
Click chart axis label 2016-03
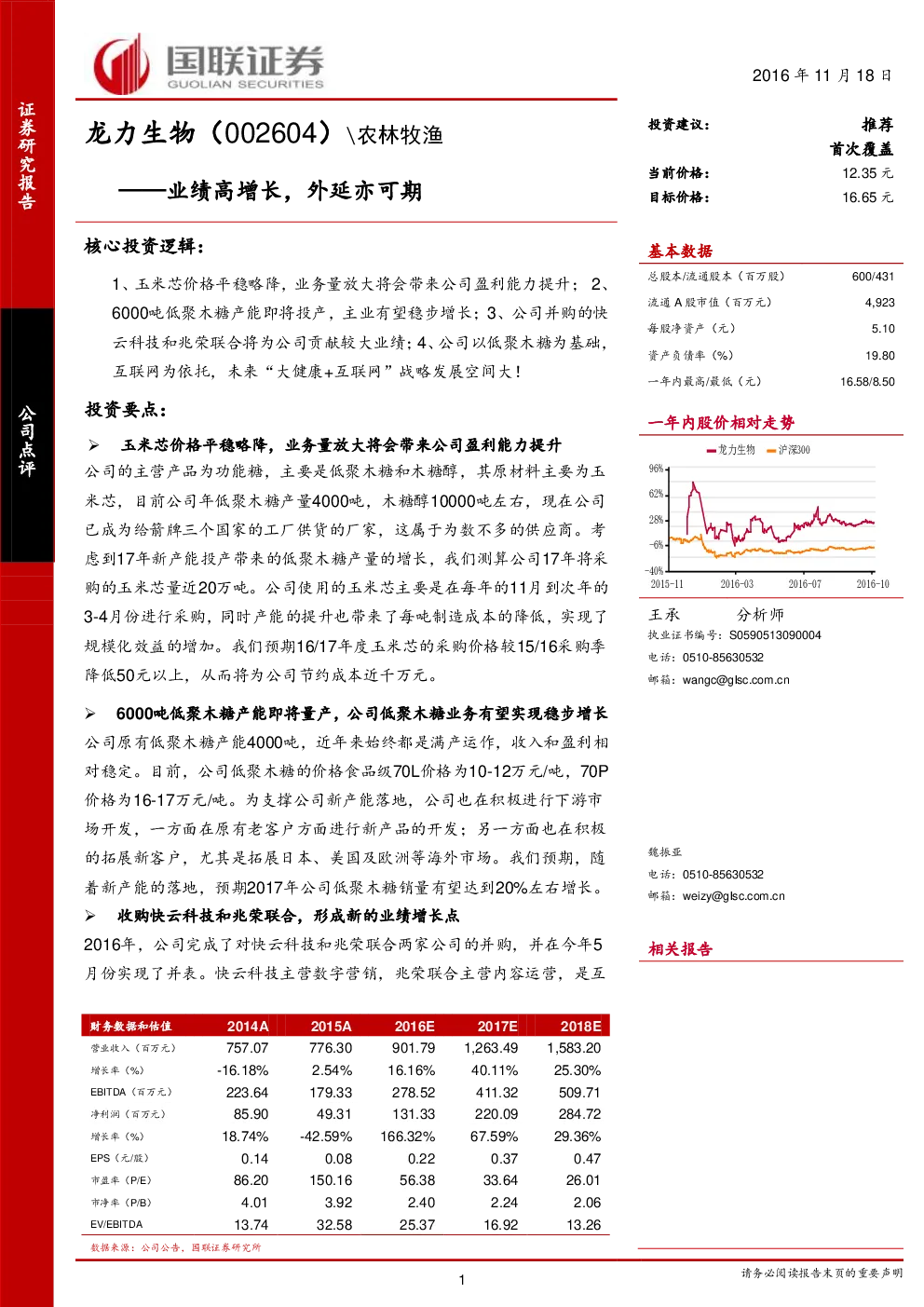pos(737,584)
